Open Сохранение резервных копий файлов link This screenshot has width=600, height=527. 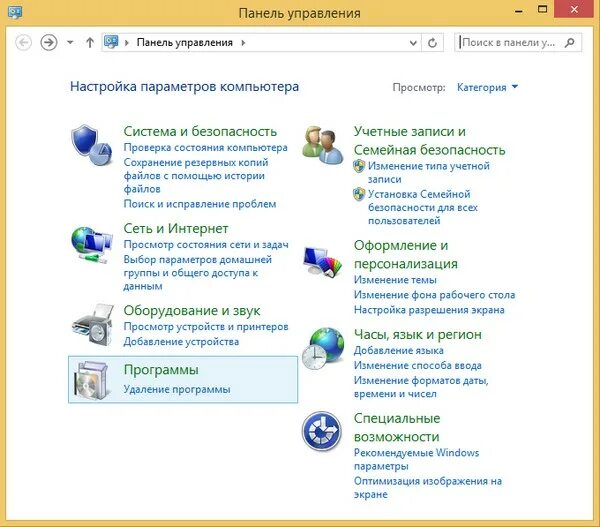196,176
